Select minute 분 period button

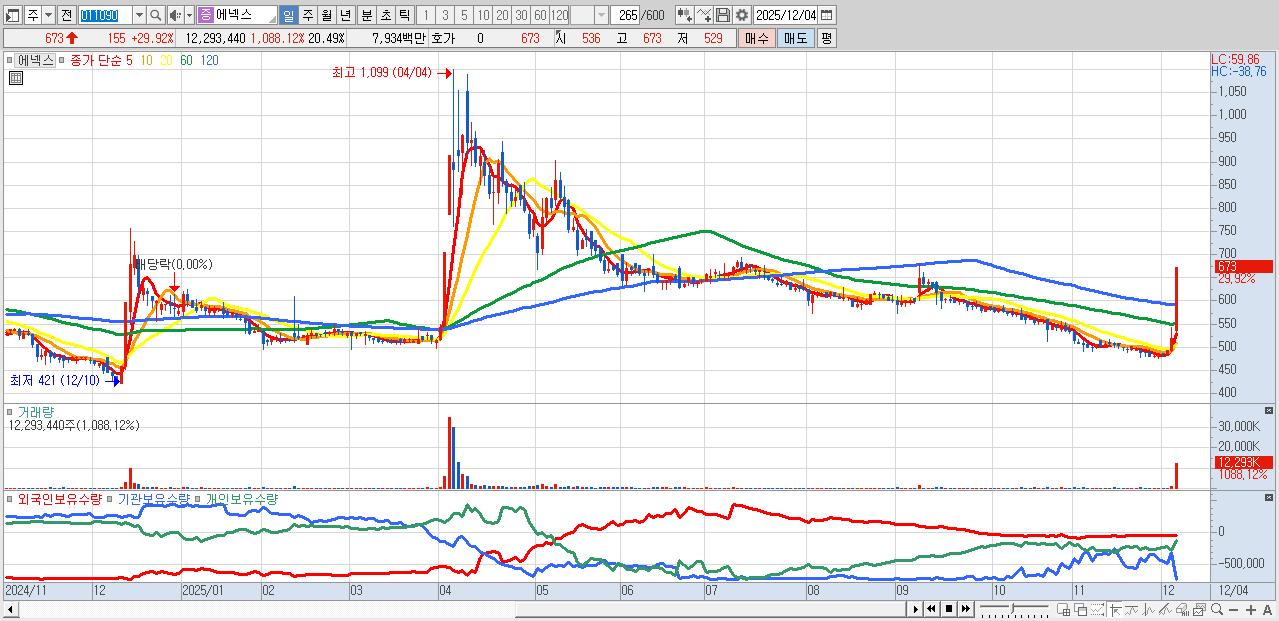[x=366, y=15]
